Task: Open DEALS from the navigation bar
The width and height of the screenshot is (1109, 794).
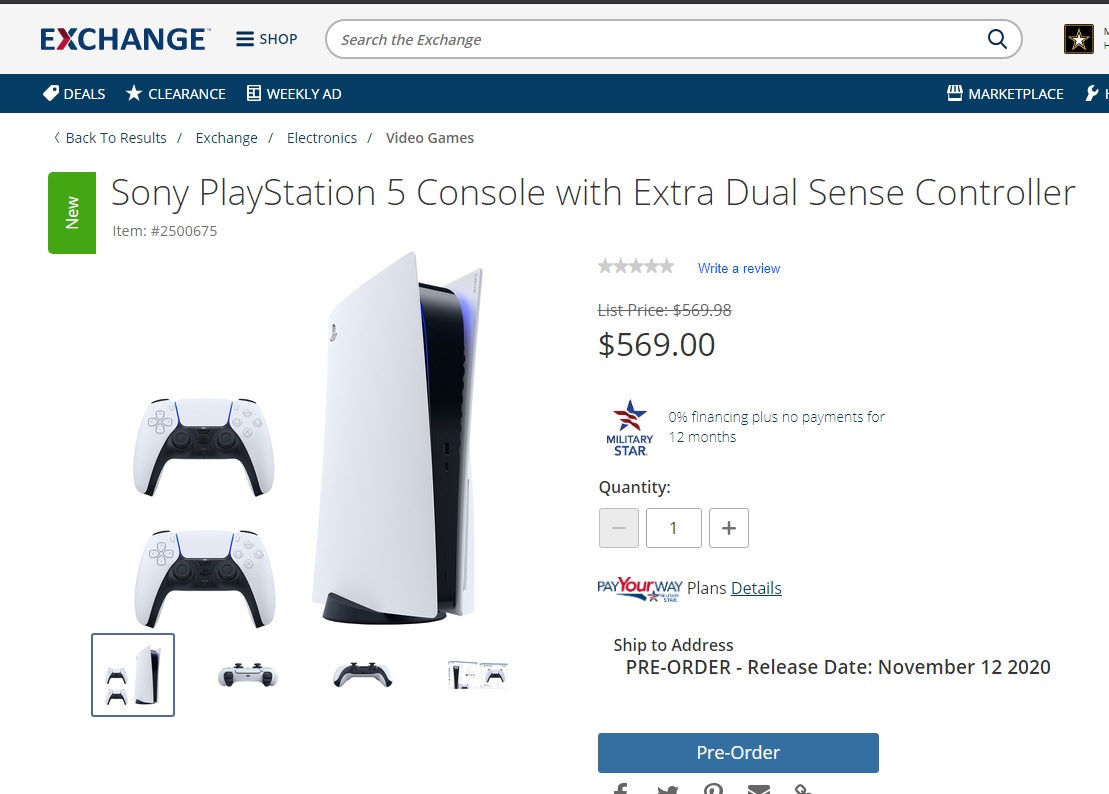Action: (74, 93)
